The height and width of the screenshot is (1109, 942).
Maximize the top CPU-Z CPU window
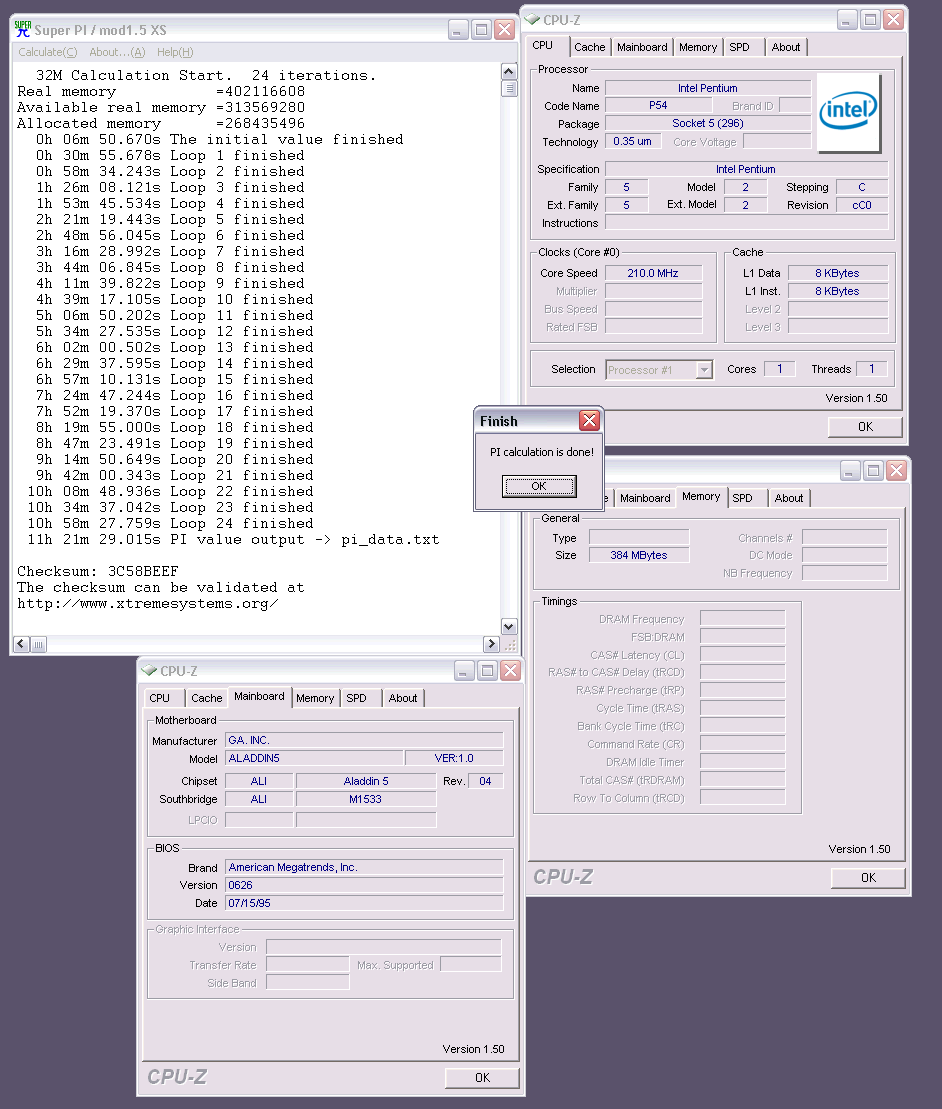click(871, 20)
